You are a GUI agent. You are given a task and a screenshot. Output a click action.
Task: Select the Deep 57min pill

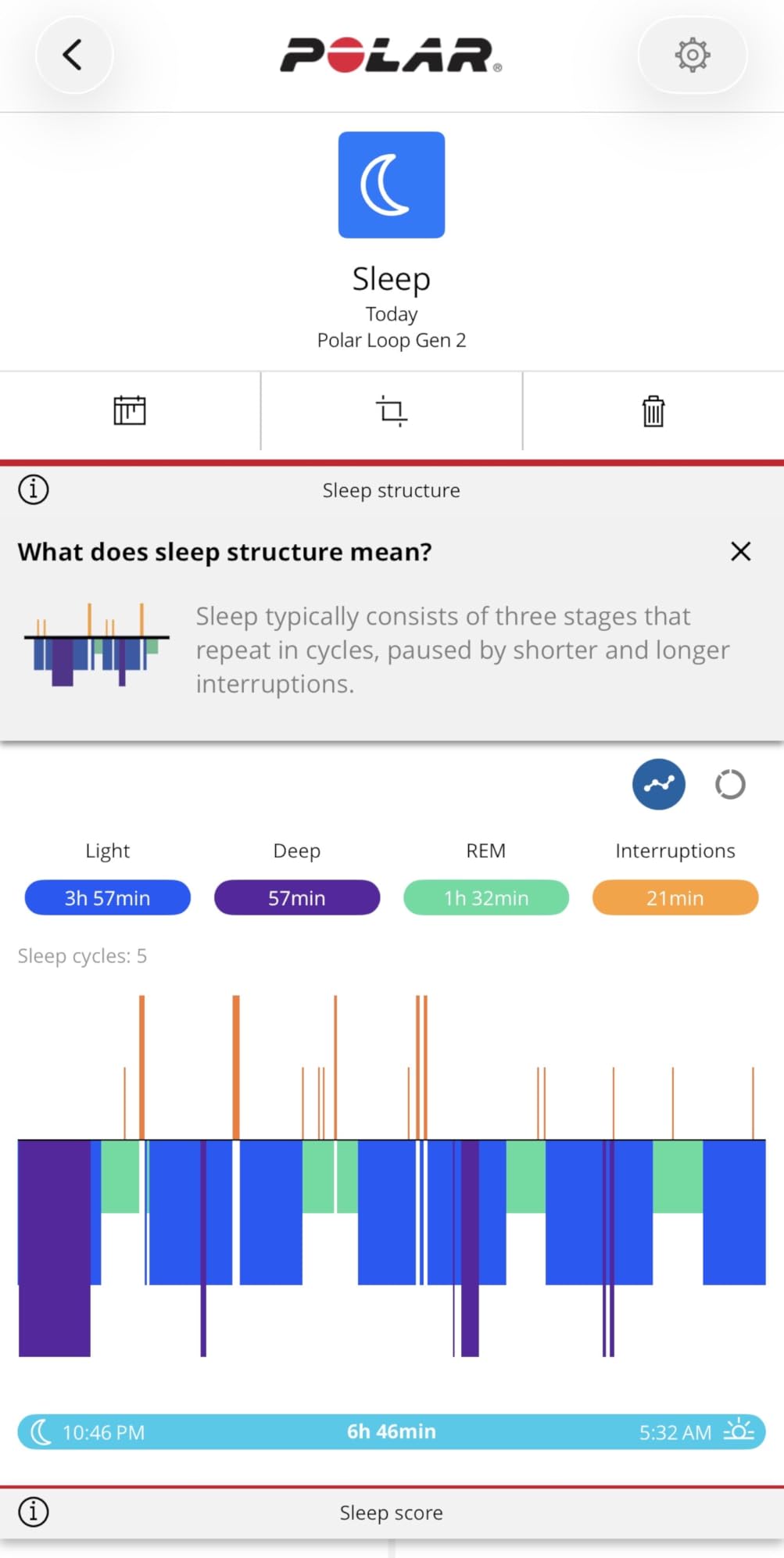click(297, 897)
